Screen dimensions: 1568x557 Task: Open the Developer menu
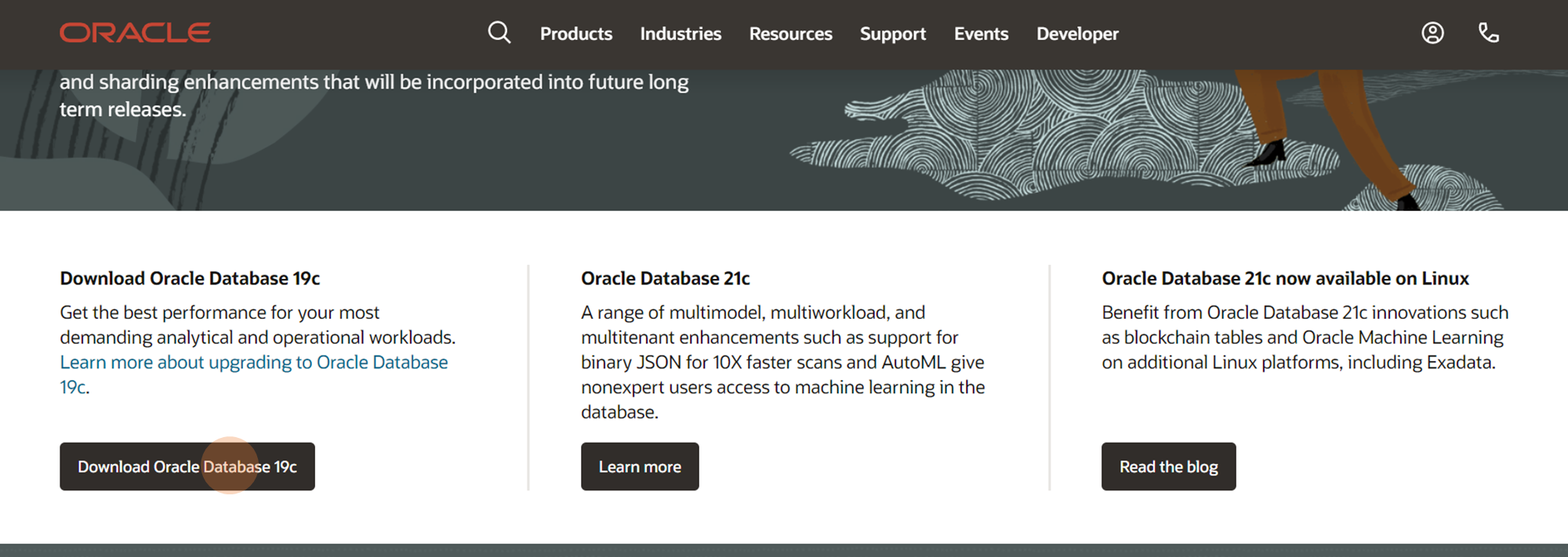[1077, 34]
